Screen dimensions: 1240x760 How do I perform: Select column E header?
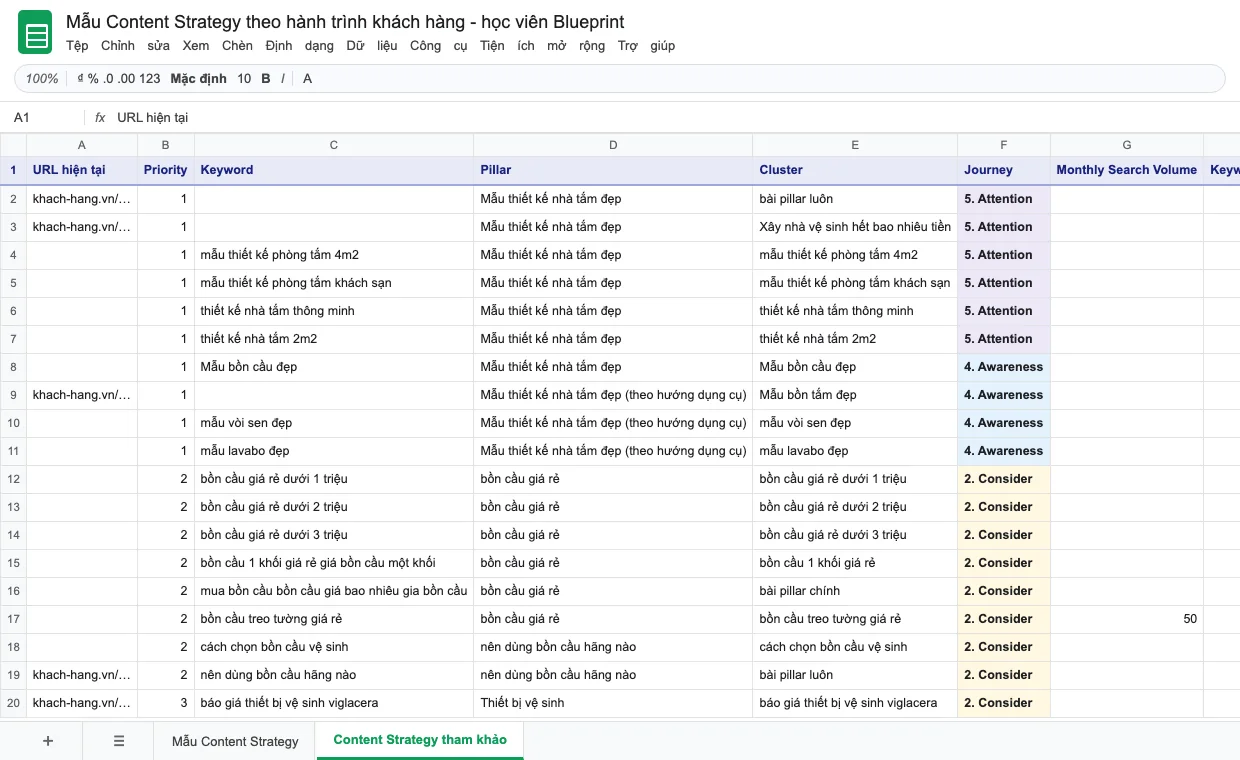[x=855, y=145]
